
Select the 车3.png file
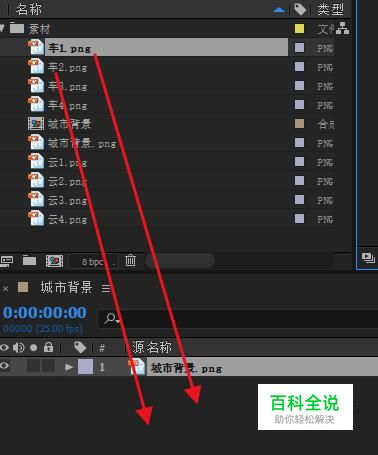pyautogui.click(x=67, y=86)
